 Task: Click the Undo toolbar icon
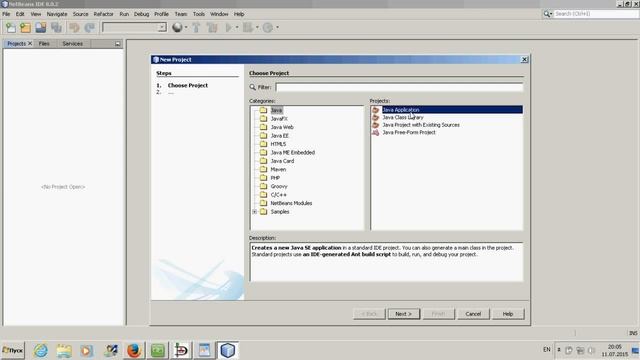tap(74, 27)
